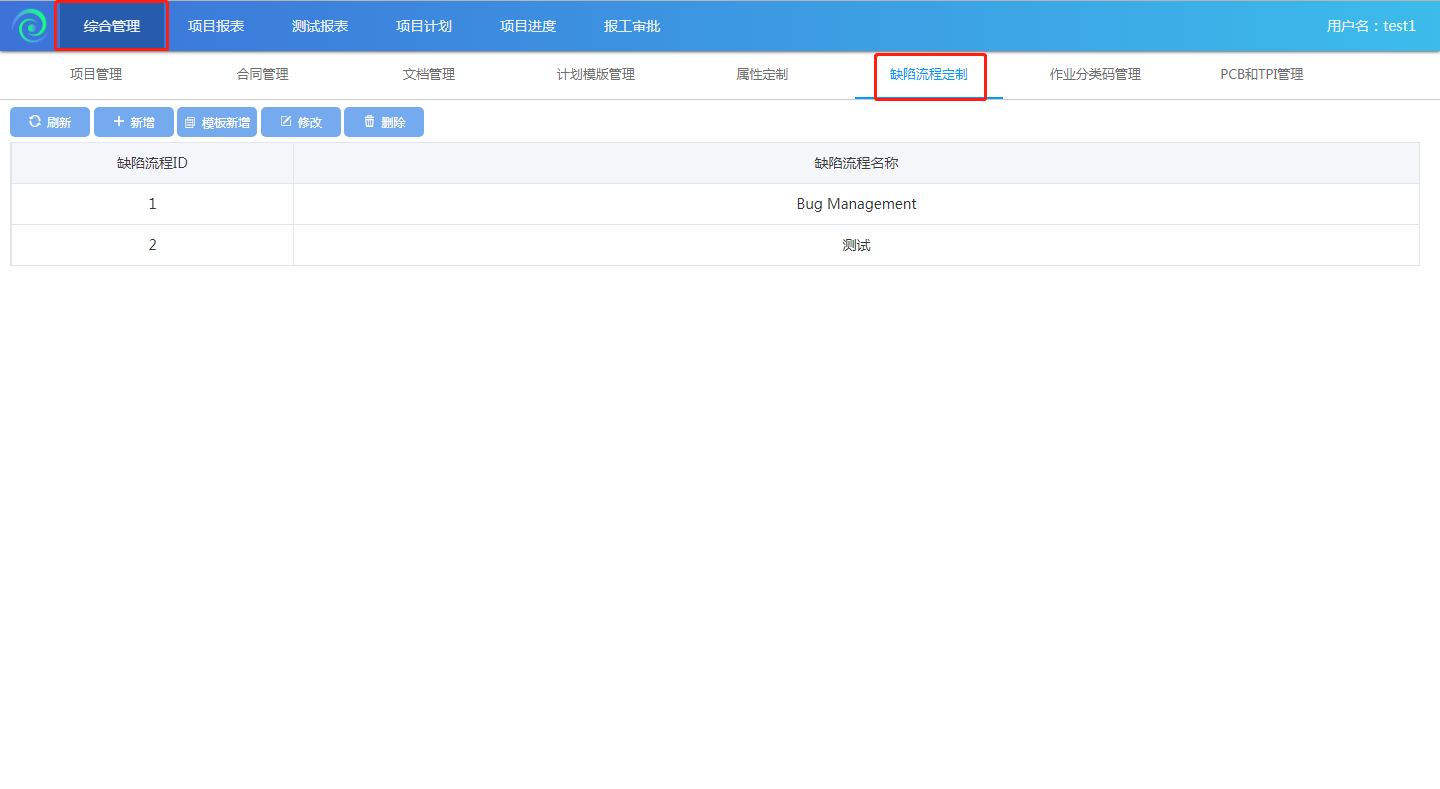Screen dimensions: 1440x789
Task: Open the 报工审批 menu
Action: pos(632,26)
